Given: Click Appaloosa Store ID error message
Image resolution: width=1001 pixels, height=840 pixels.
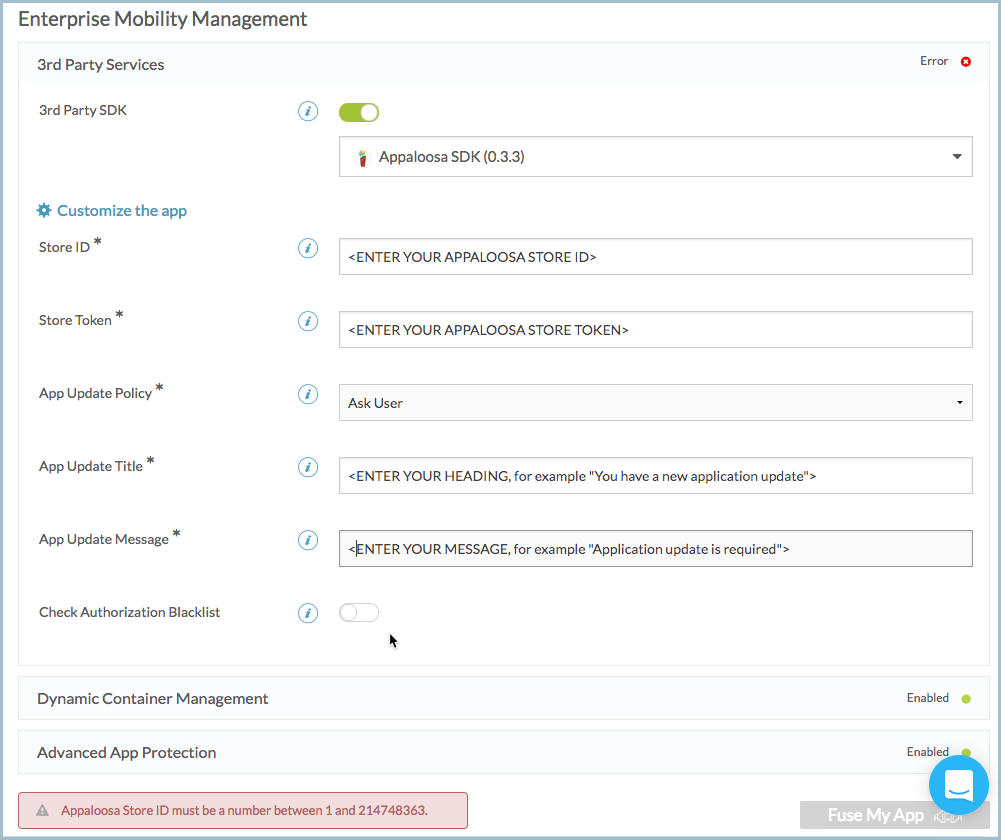Looking at the screenshot, I should click(x=245, y=811).
